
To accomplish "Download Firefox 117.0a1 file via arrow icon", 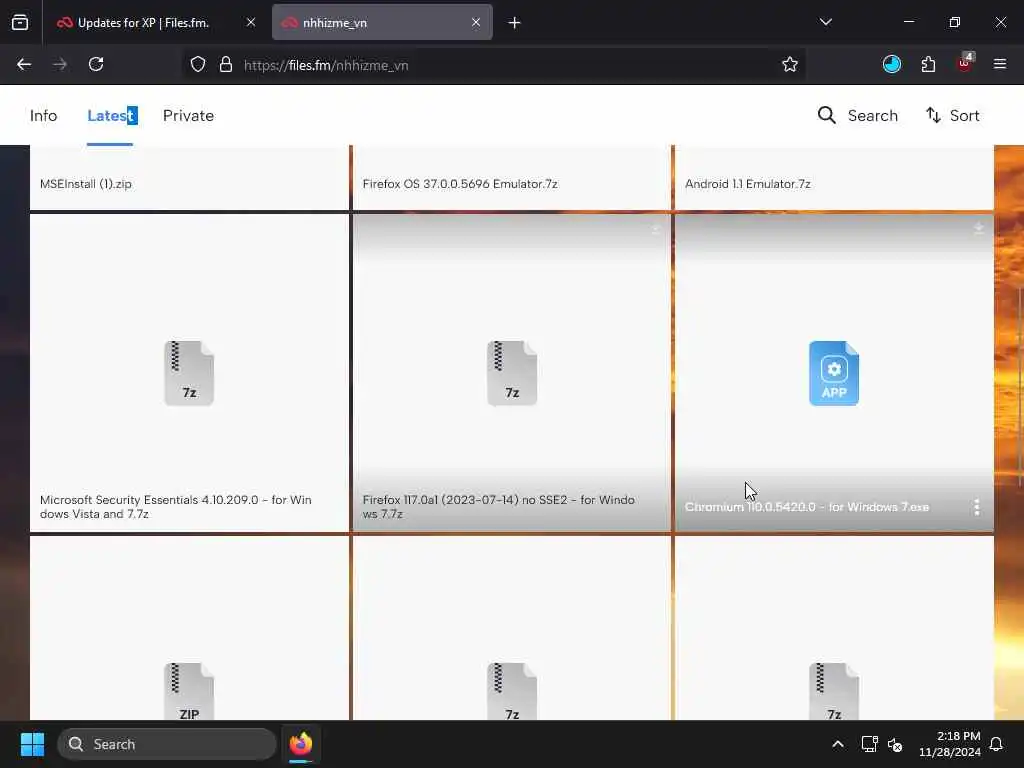I will click(656, 229).
